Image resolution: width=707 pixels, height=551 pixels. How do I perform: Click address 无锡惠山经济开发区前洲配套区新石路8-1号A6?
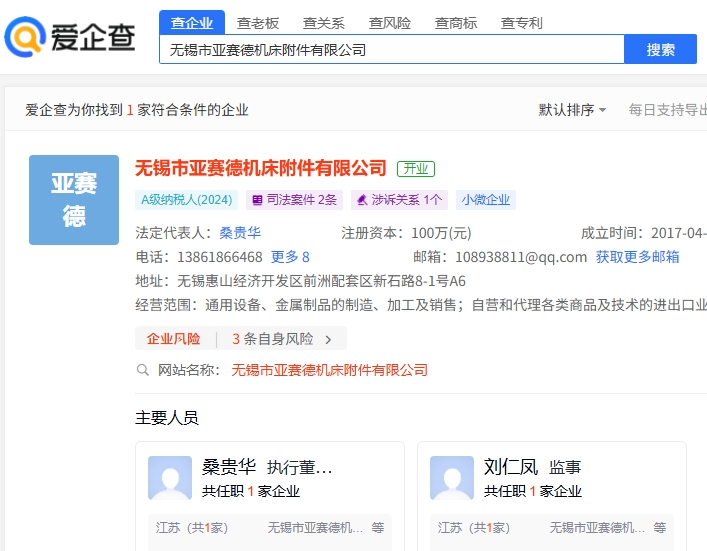(321, 281)
